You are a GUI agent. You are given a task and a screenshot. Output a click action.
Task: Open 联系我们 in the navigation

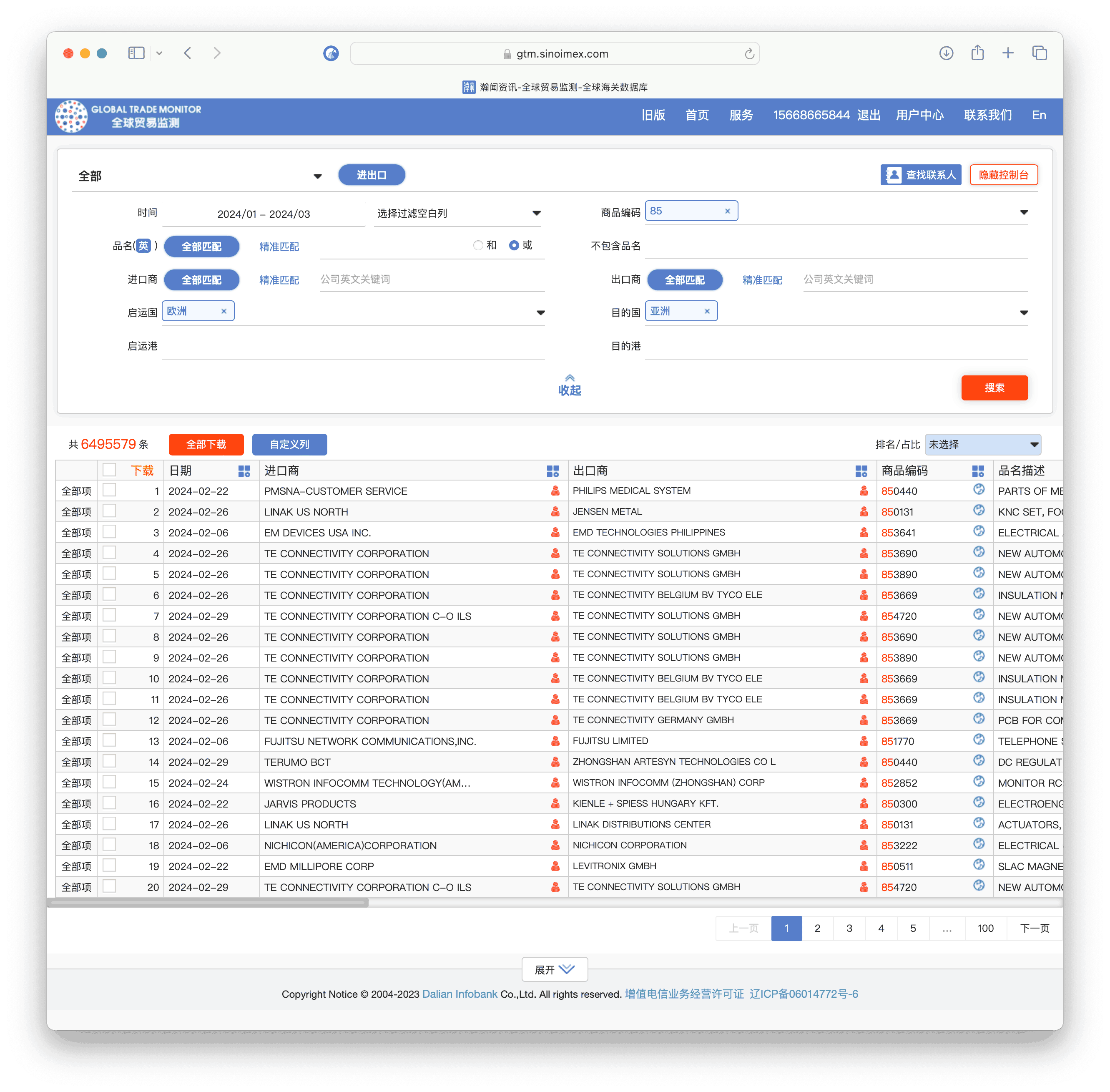click(987, 115)
